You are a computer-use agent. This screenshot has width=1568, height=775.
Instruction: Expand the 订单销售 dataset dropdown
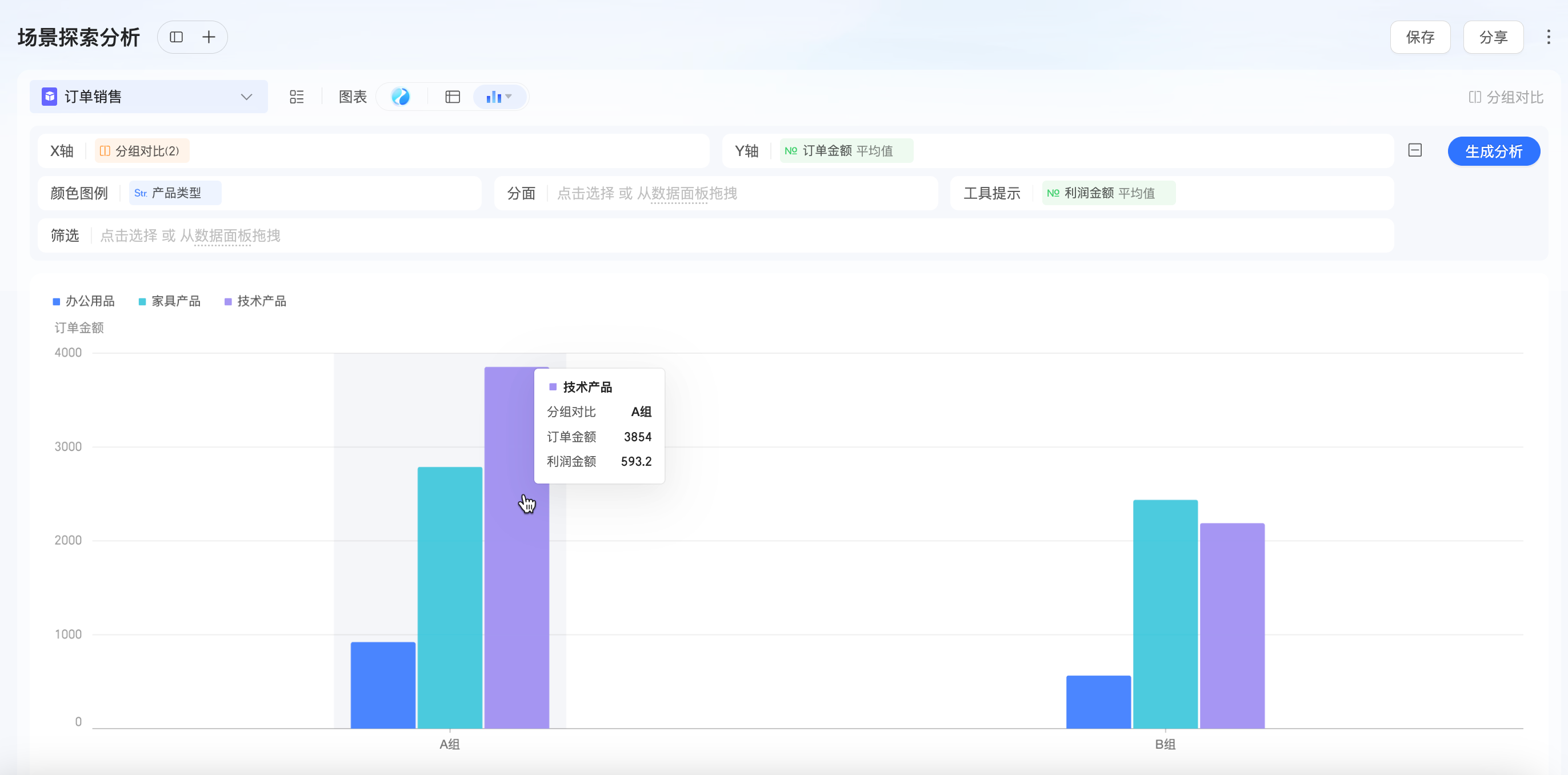tap(246, 97)
